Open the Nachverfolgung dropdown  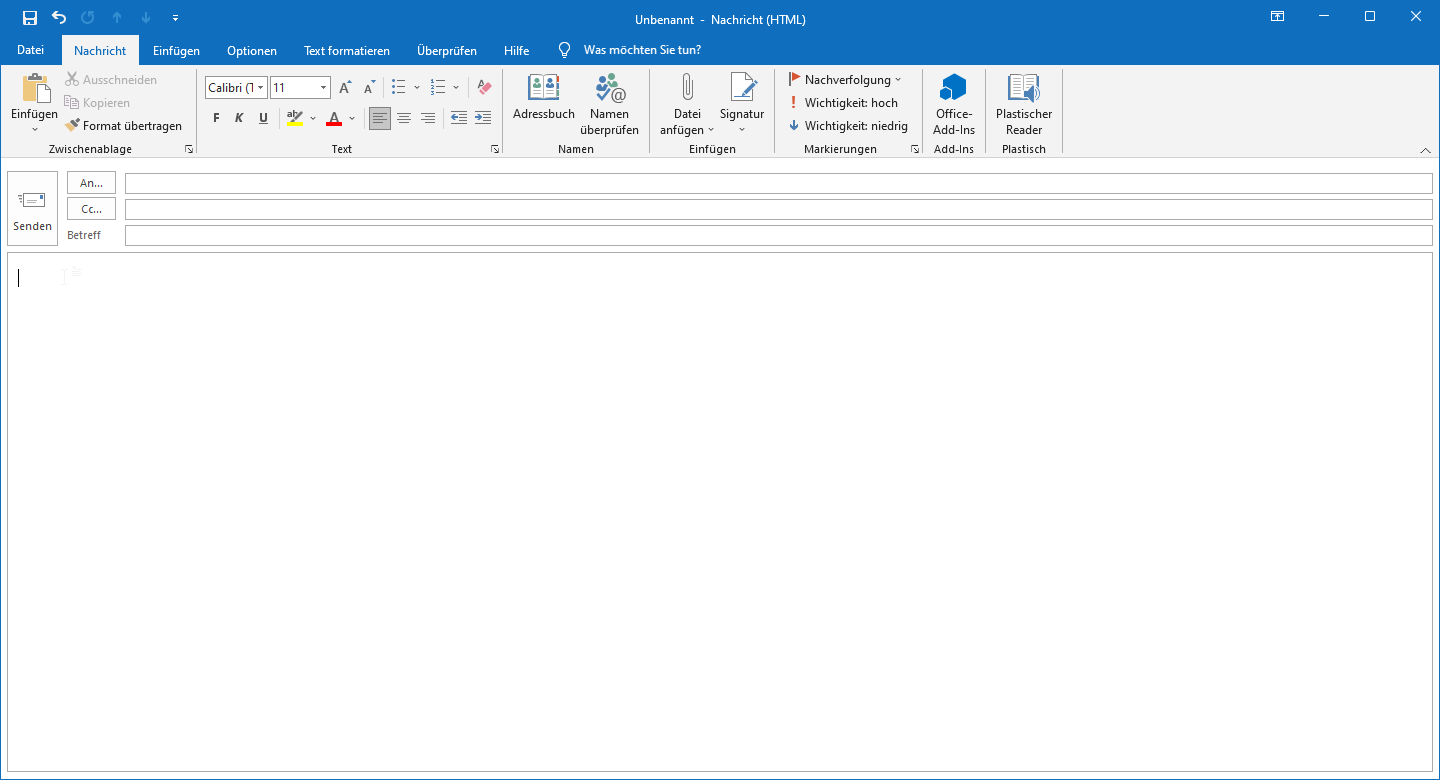(897, 80)
